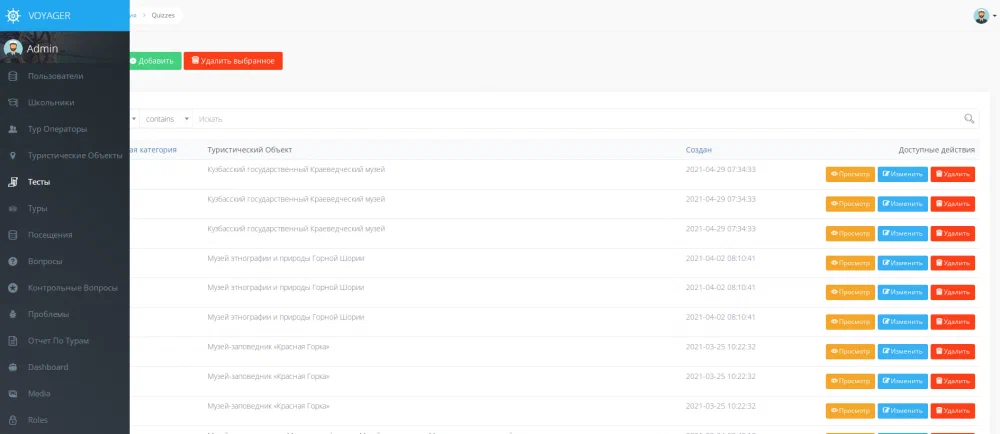
Task: Click the Roles lock icon
Action: point(12,420)
